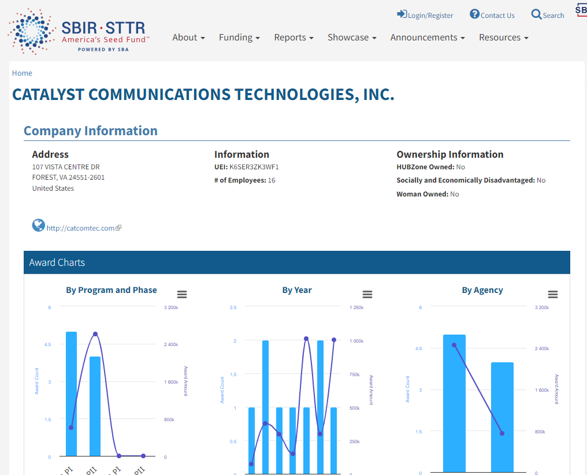Expand the Reports dropdown menu
587x475 pixels.
294,37
